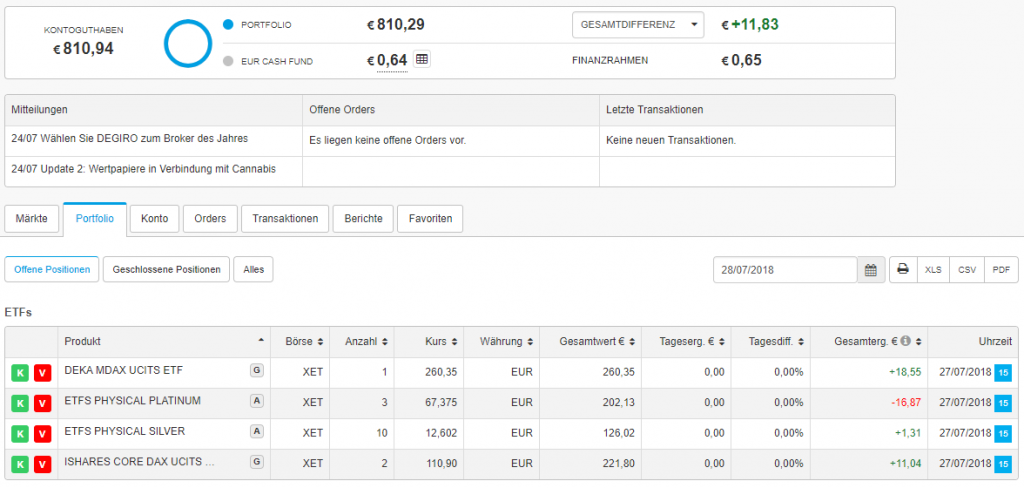Viewport: 1024px width, 488px height.
Task: Click the green K buy icon for DEKA MDAX
Action: coord(20,374)
